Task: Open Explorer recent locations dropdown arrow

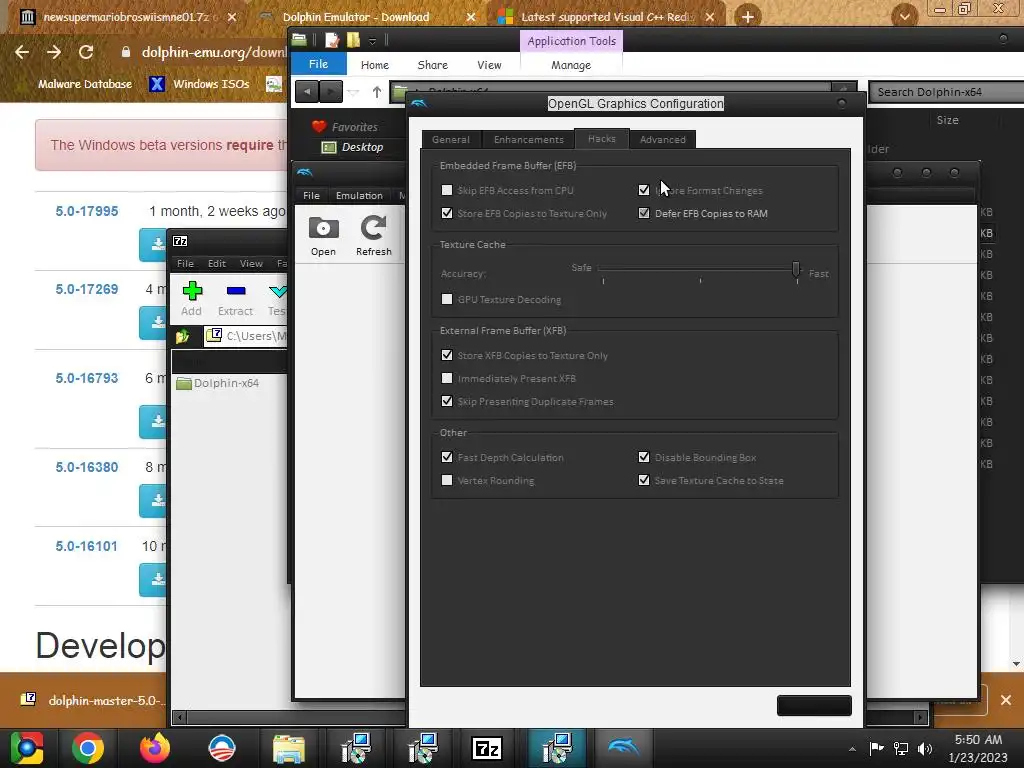Action: (353, 93)
